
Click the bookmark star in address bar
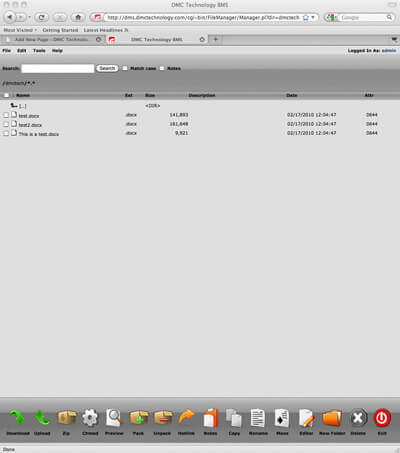click(305, 18)
